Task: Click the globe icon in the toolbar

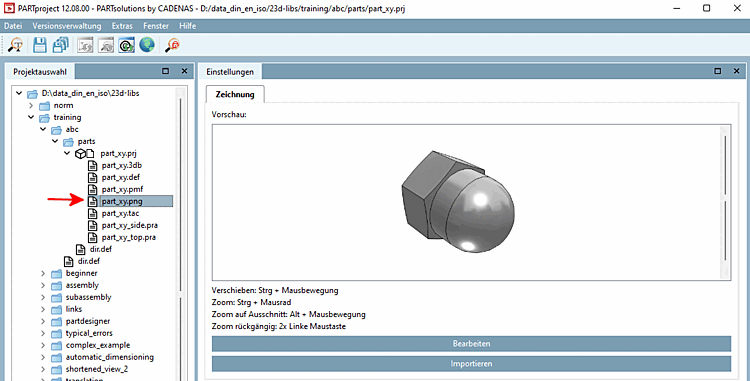Action: pyautogui.click(x=147, y=45)
